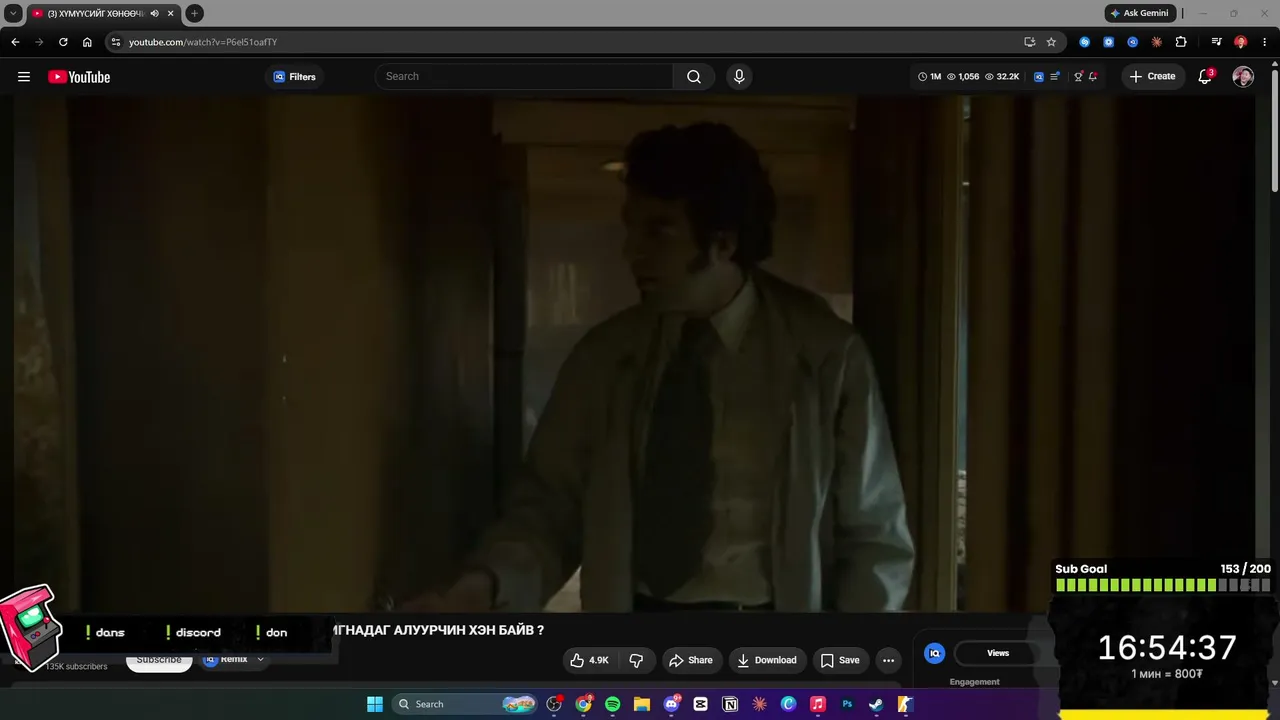Viewport: 1280px width, 720px height.
Task: Open the blue gear extension icon
Action: coord(1109,42)
